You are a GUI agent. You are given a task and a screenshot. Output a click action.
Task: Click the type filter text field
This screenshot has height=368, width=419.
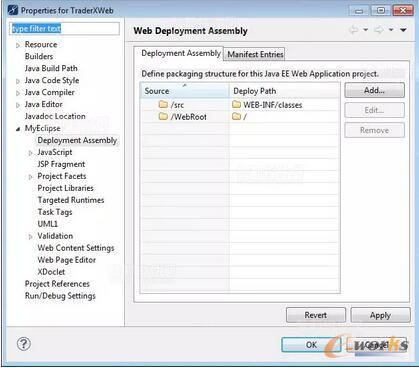(x=64, y=29)
